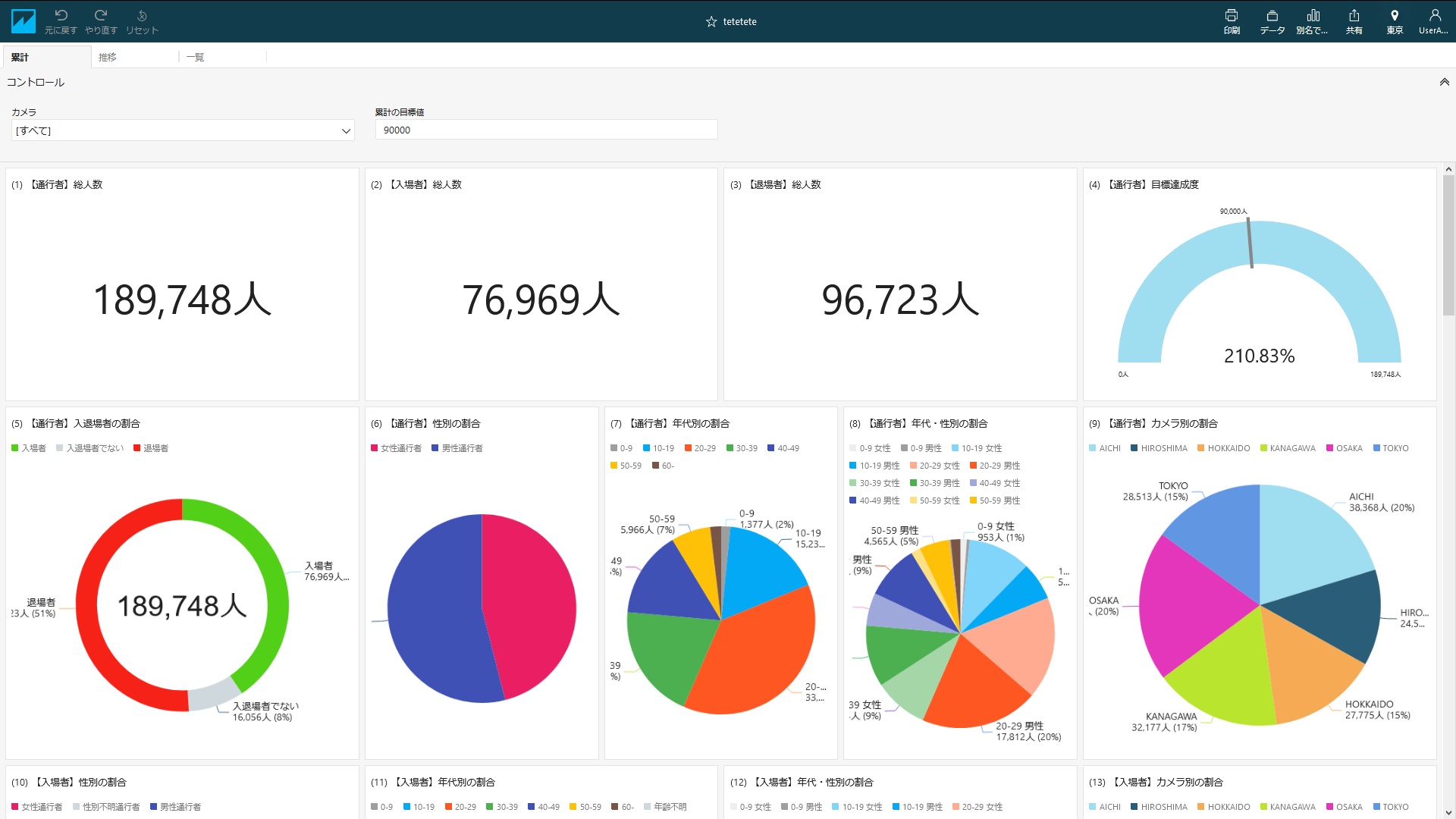The width and height of the screenshot is (1456, 819).
Task: Click the 累計の目標値 input field
Action: coord(546,130)
